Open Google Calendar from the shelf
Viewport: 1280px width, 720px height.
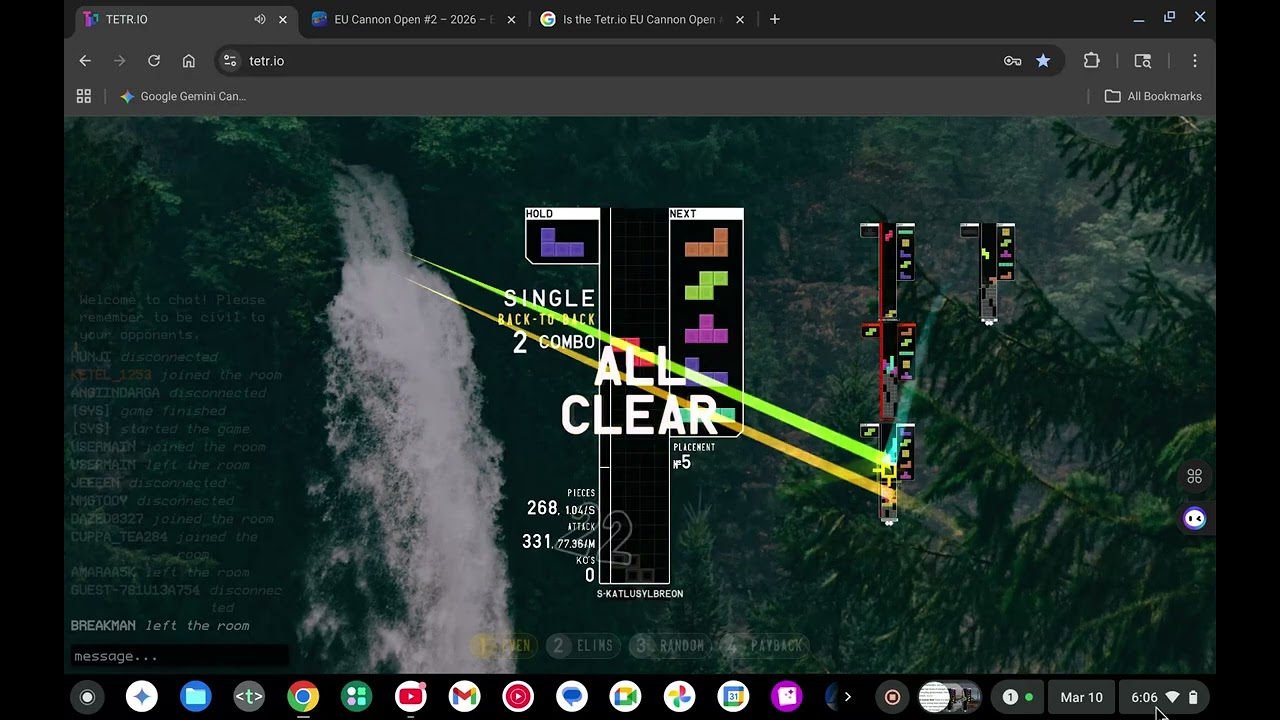click(733, 697)
